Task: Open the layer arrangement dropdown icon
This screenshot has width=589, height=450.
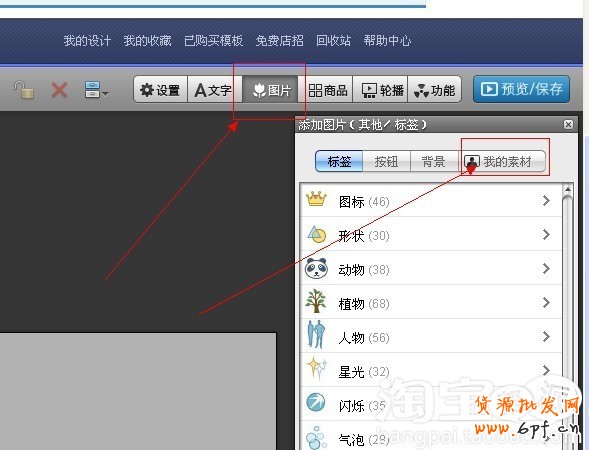Action: tap(97, 90)
